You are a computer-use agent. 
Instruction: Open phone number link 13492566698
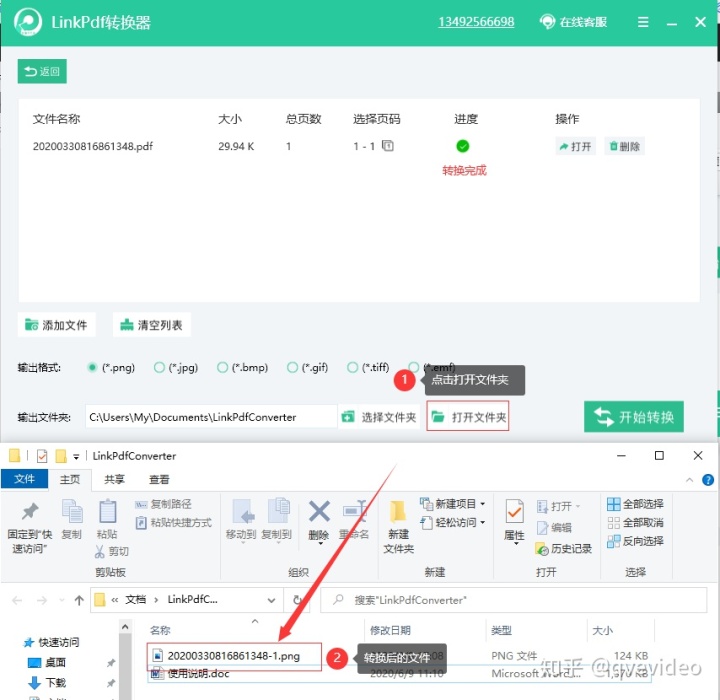(x=476, y=22)
